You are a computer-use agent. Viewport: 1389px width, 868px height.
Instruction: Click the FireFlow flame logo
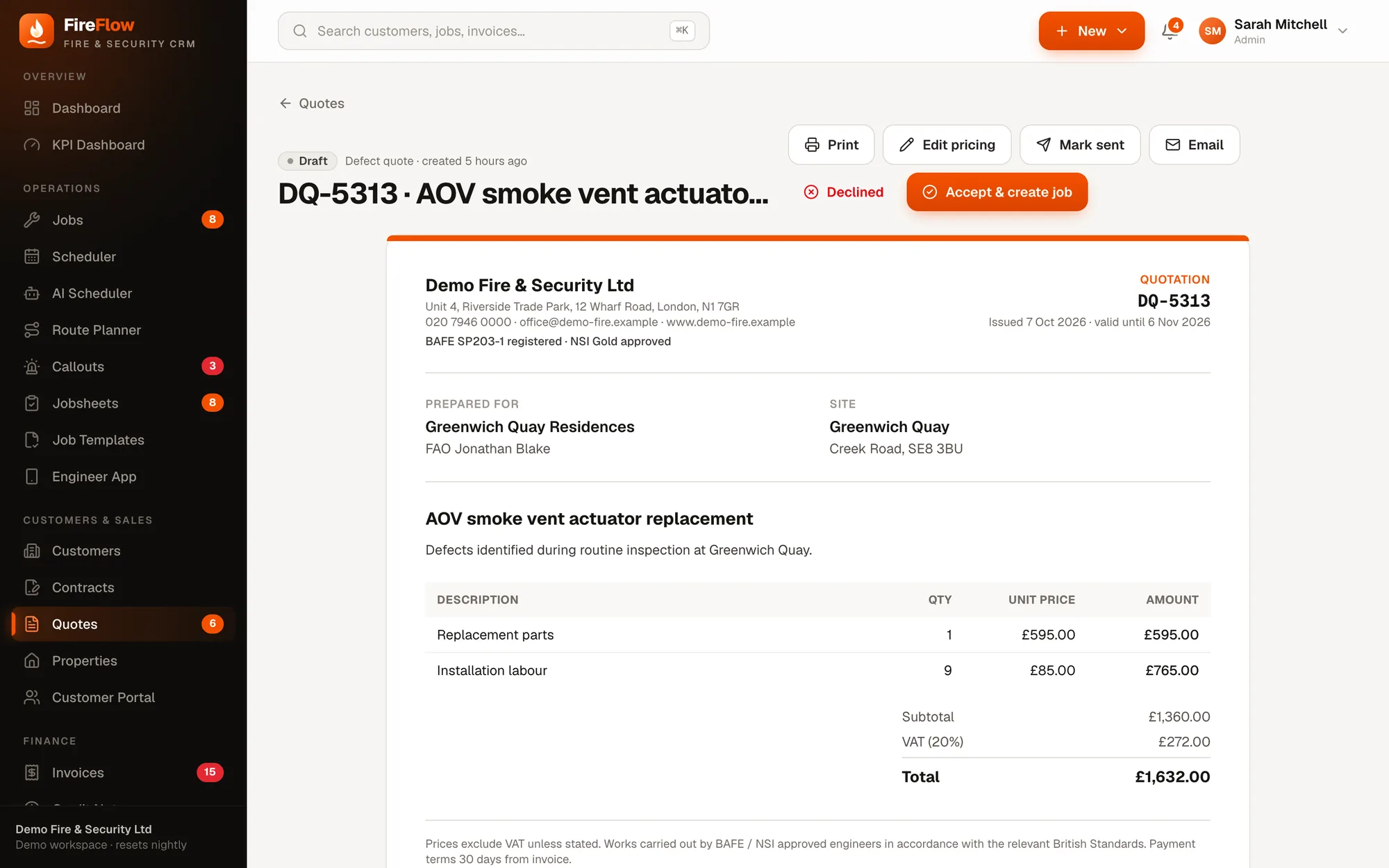coord(36,31)
